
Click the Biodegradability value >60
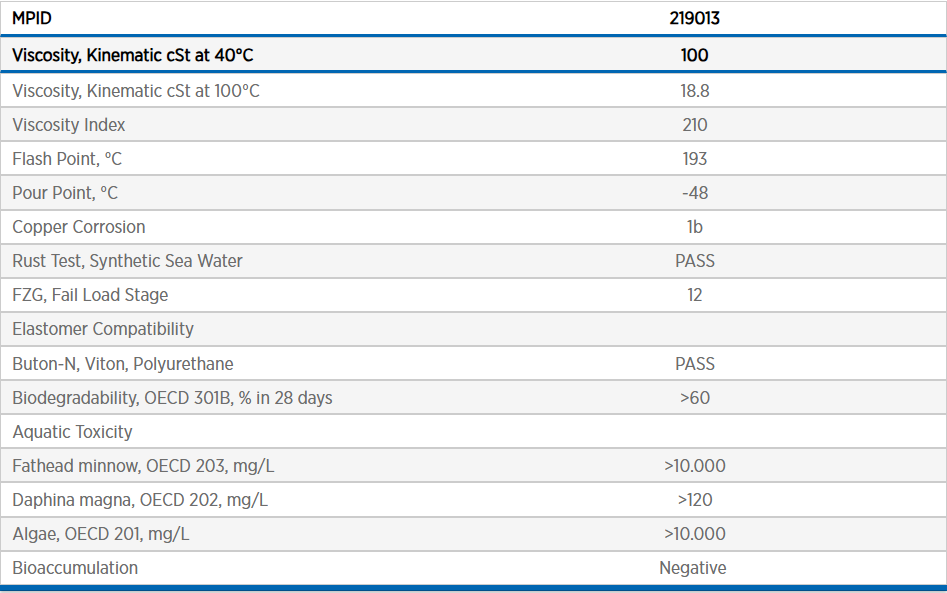click(x=695, y=398)
